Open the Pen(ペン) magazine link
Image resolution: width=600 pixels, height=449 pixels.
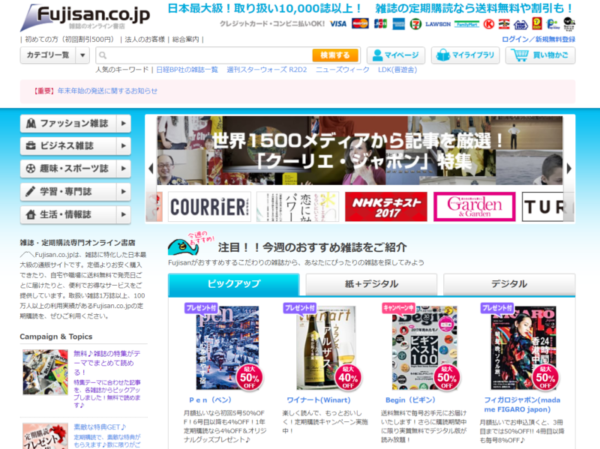pyautogui.click(x=210, y=400)
